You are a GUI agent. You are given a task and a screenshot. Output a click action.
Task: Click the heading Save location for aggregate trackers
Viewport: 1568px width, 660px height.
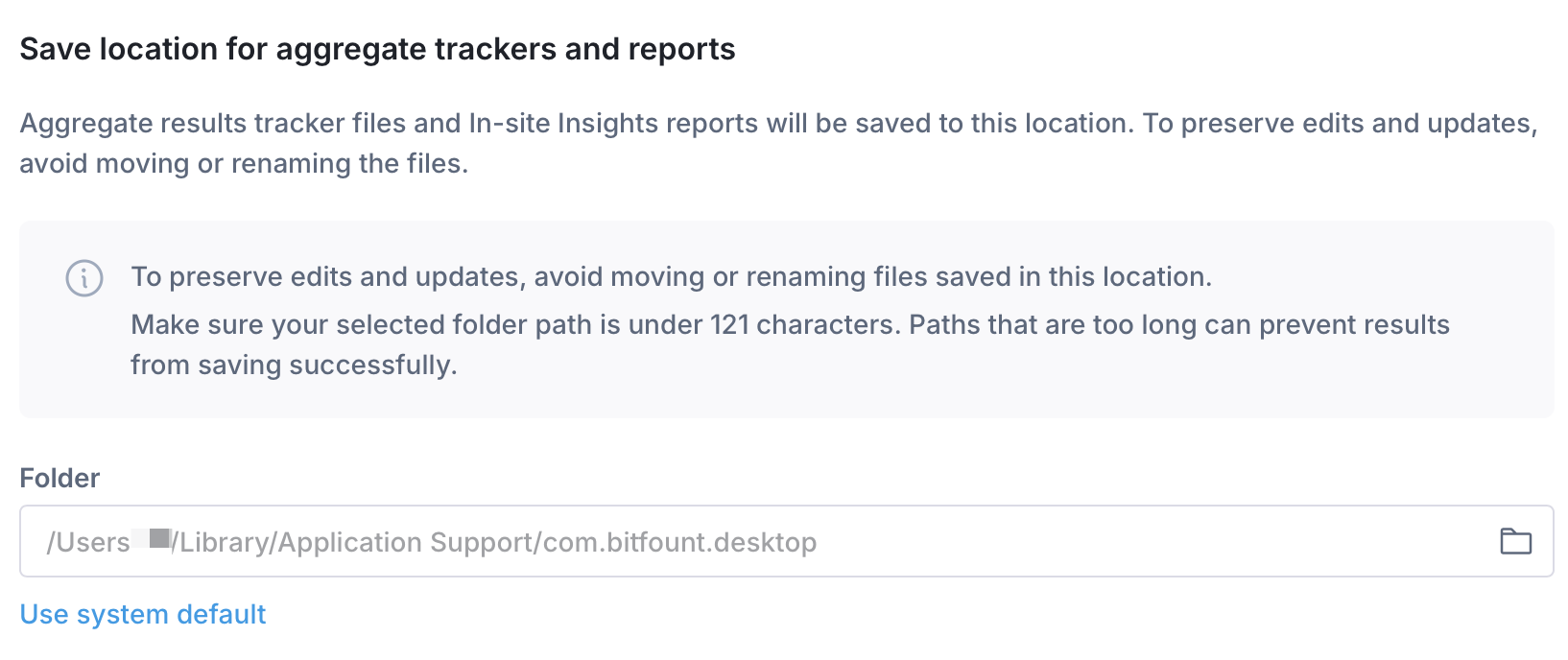pos(377,48)
